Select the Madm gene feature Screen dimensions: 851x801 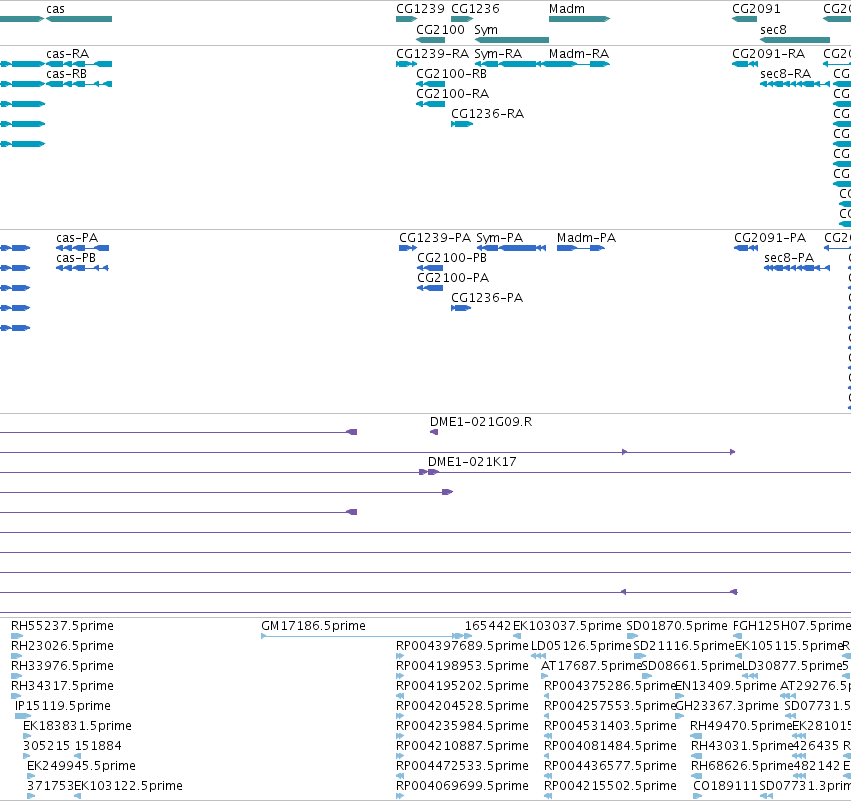[x=580, y=19]
